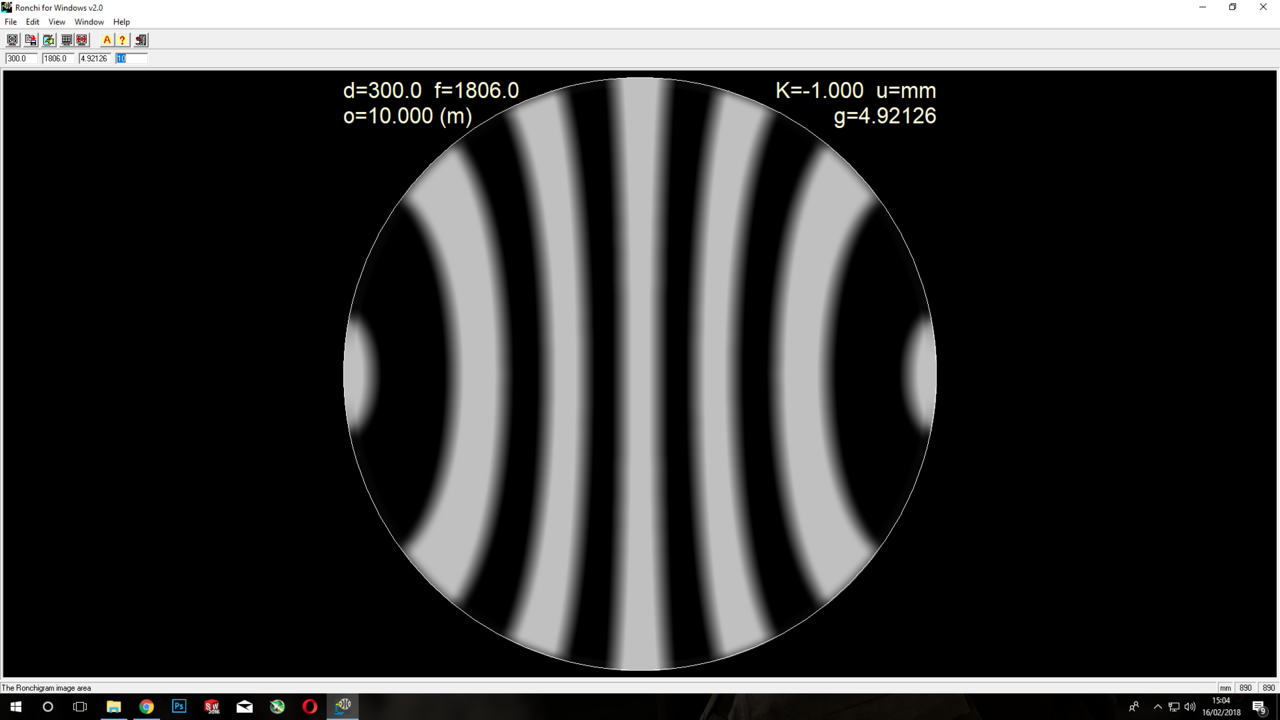Open the grating grid settings icon

point(65,40)
